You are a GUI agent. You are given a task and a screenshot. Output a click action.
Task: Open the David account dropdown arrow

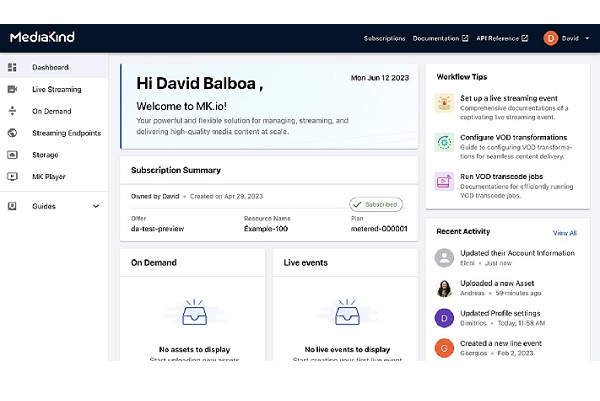tap(587, 38)
